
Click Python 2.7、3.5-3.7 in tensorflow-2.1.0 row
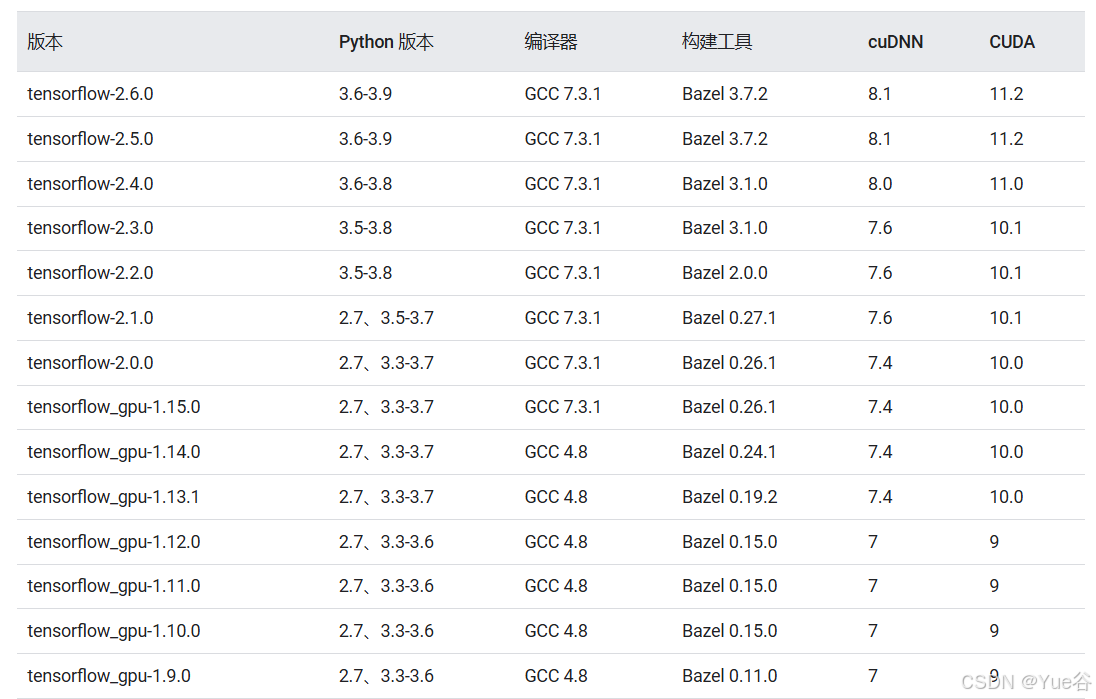coord(387,318)
